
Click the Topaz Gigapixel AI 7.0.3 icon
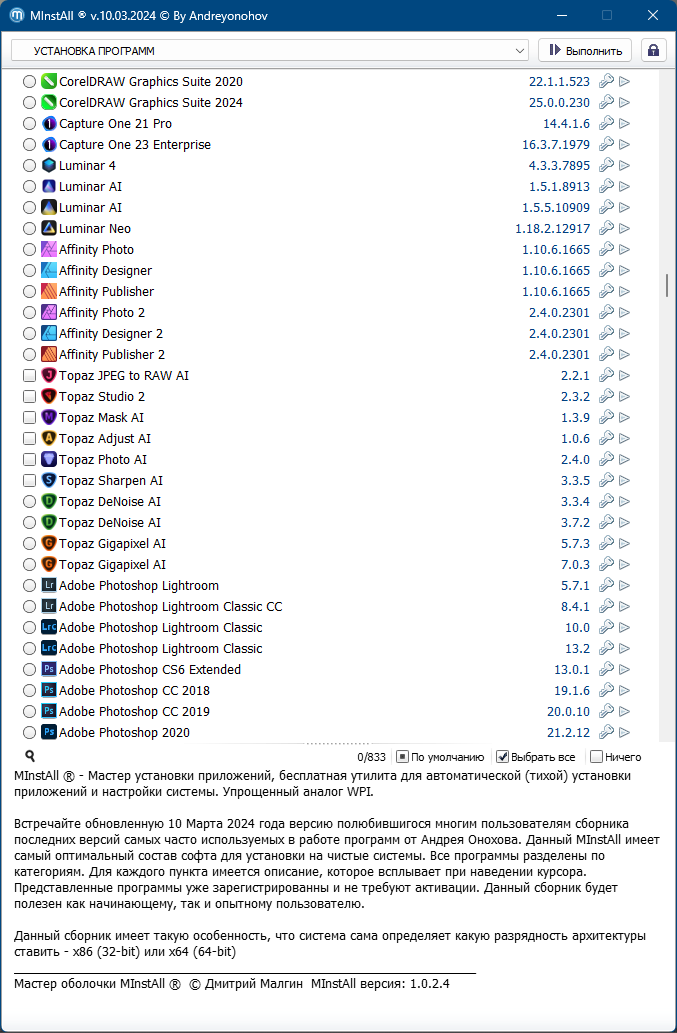pos(49,565)
